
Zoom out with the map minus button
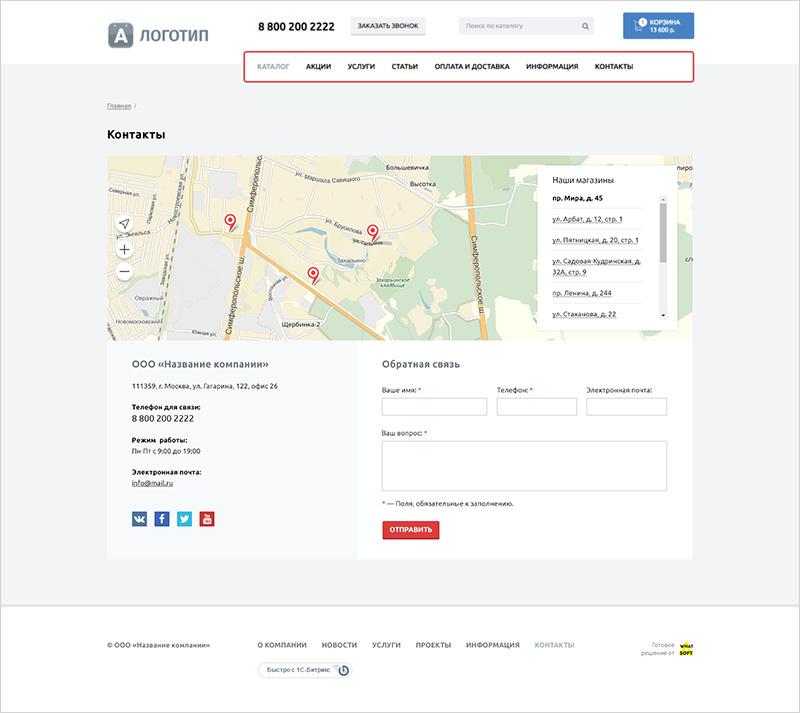point(123,271)
